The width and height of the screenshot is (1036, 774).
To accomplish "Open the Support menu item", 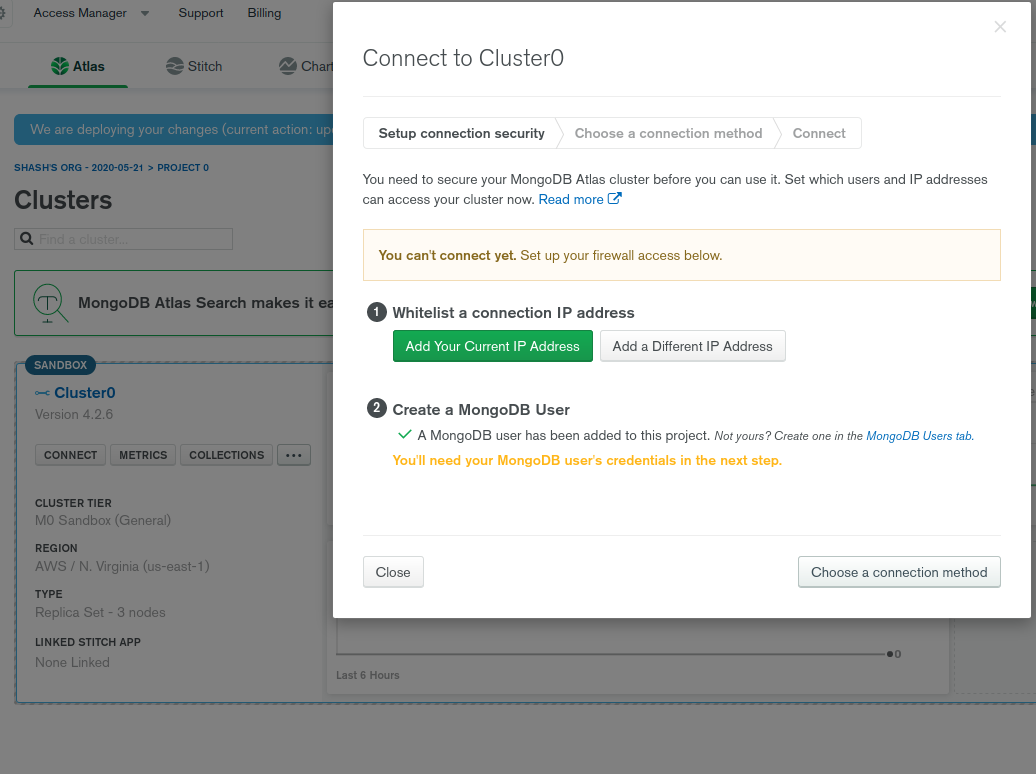I will tap(201, 13).
